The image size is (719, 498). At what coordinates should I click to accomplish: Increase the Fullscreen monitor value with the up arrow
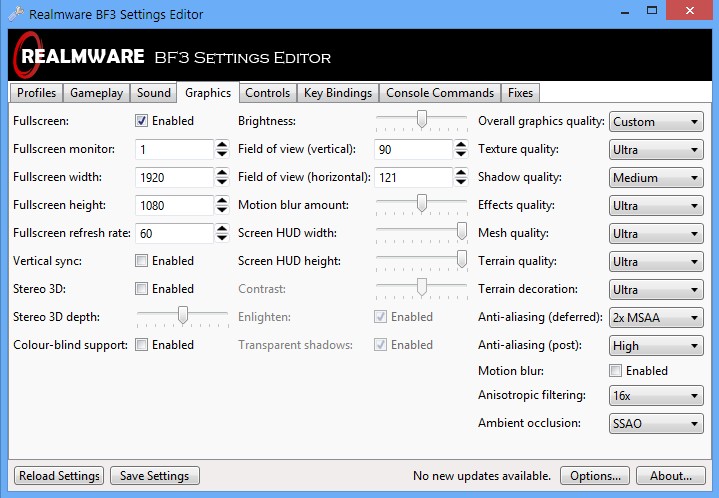pos(221,144)
